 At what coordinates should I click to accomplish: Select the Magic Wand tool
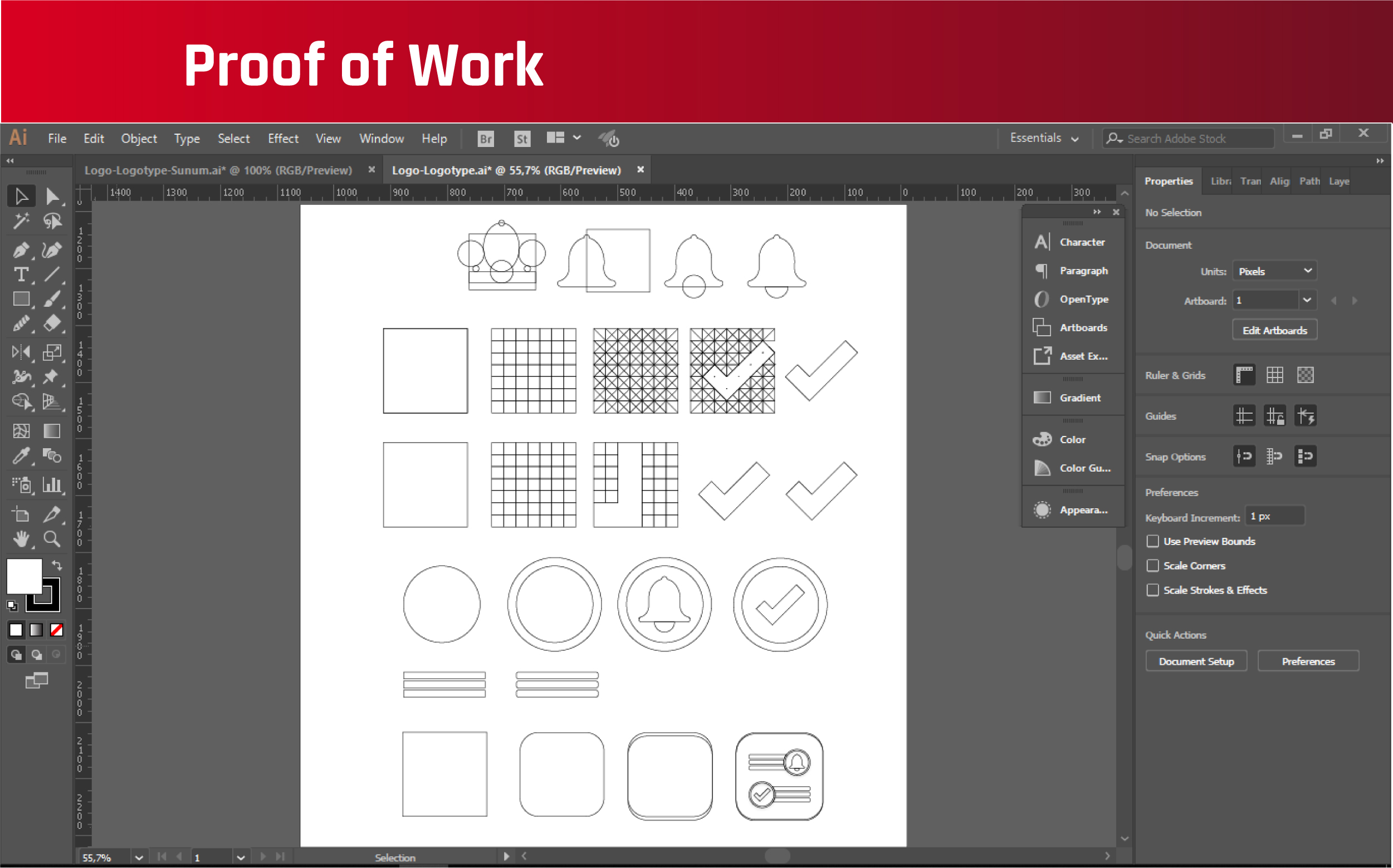pyautogui.click(x=21, y=221)
